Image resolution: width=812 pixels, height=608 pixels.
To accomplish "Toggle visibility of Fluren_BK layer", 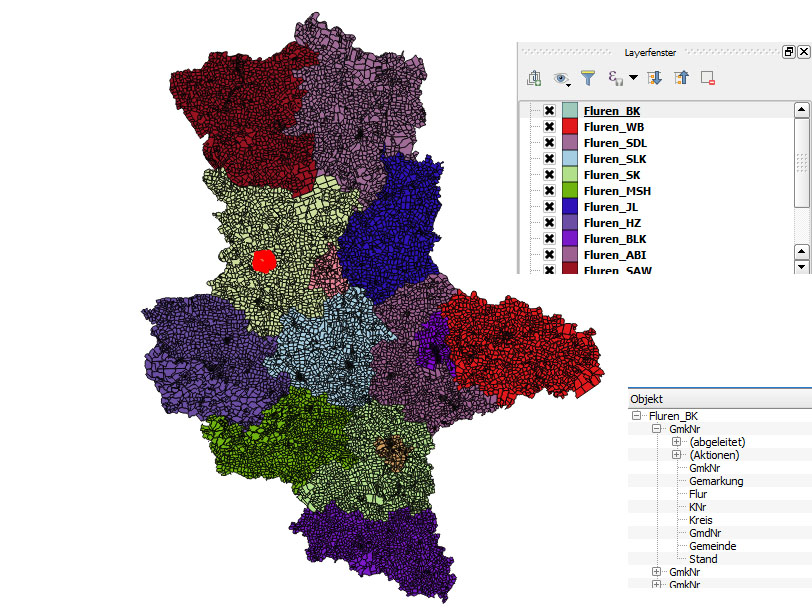I will tap(549, 110).
